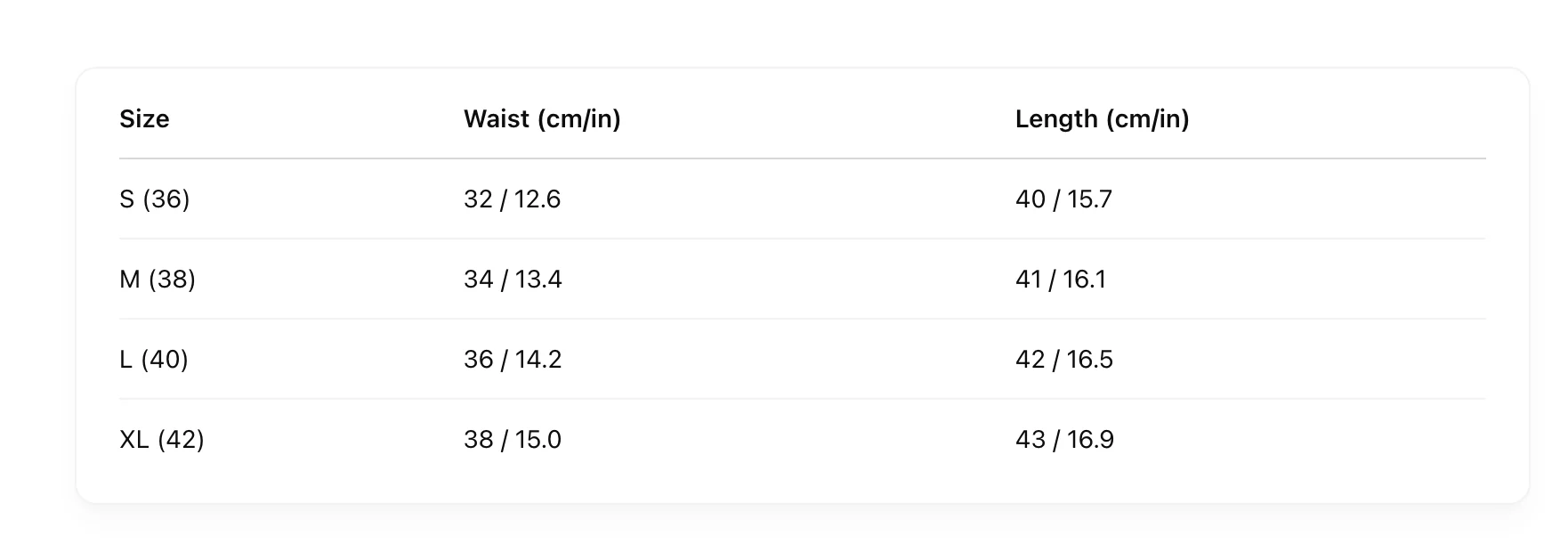Select the L (40) size row
1568x544 pixels.
tap(154, 359)
